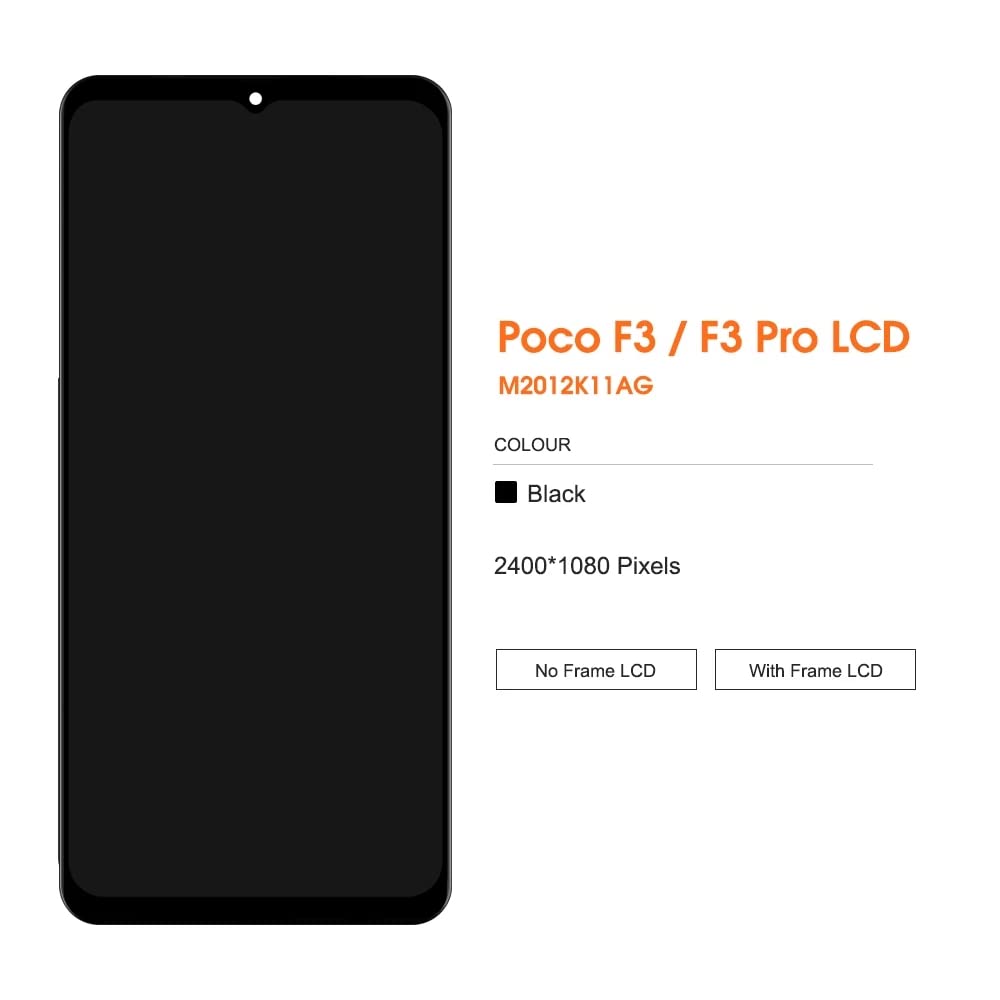Image resolution: width=1000 pixels, height=1000 pixels.
Task: Click the white front camera hole
Action: tap(256, 99)
